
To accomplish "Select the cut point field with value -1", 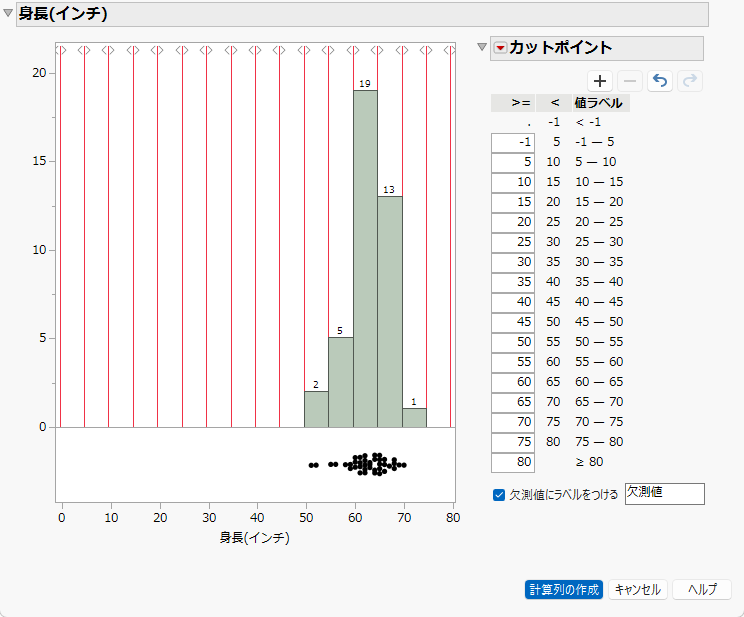I will point(513,142).
